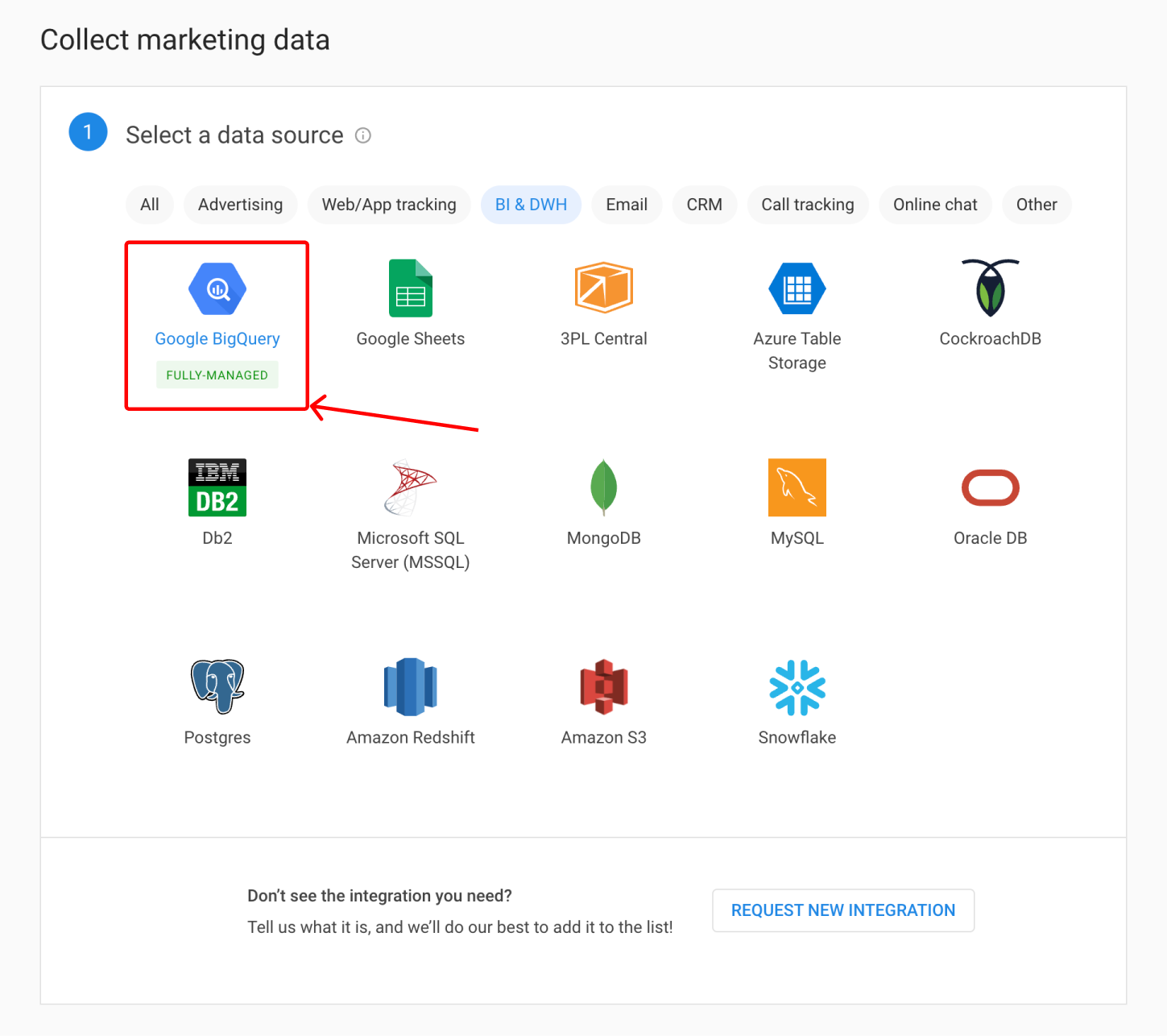Show All data source categories

point(150,205)
